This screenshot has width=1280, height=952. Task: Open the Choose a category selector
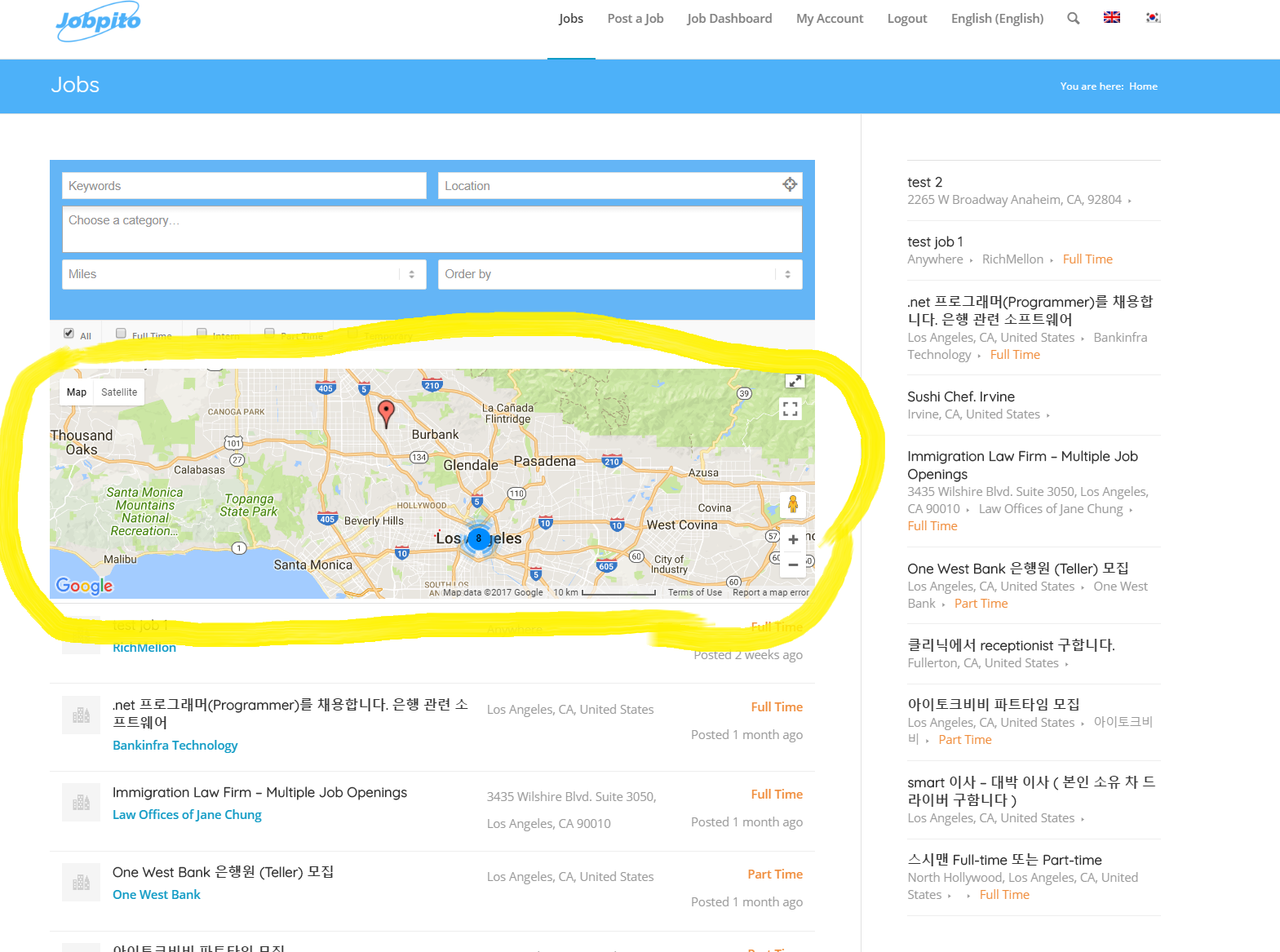[x=432, y=228]
